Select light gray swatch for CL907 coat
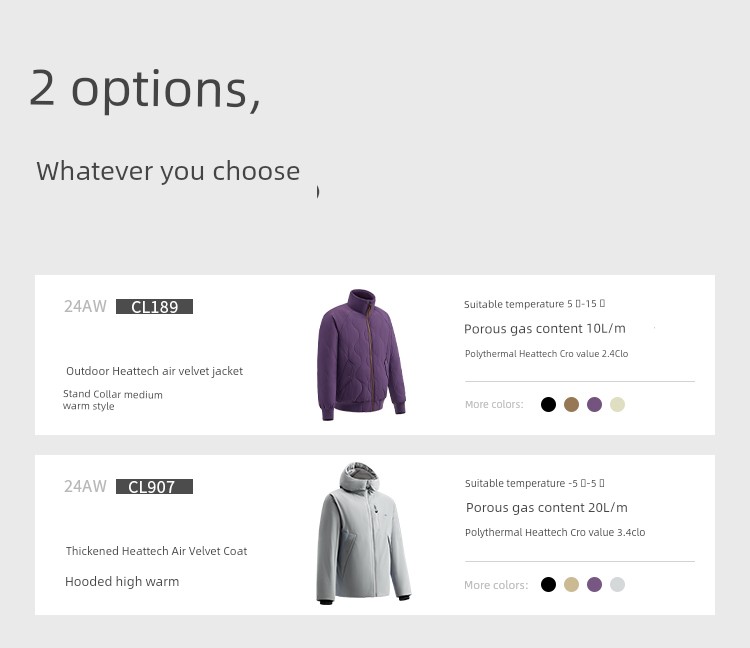The height and width of the screenshot is (648, 750). click(x=617, y=584)
